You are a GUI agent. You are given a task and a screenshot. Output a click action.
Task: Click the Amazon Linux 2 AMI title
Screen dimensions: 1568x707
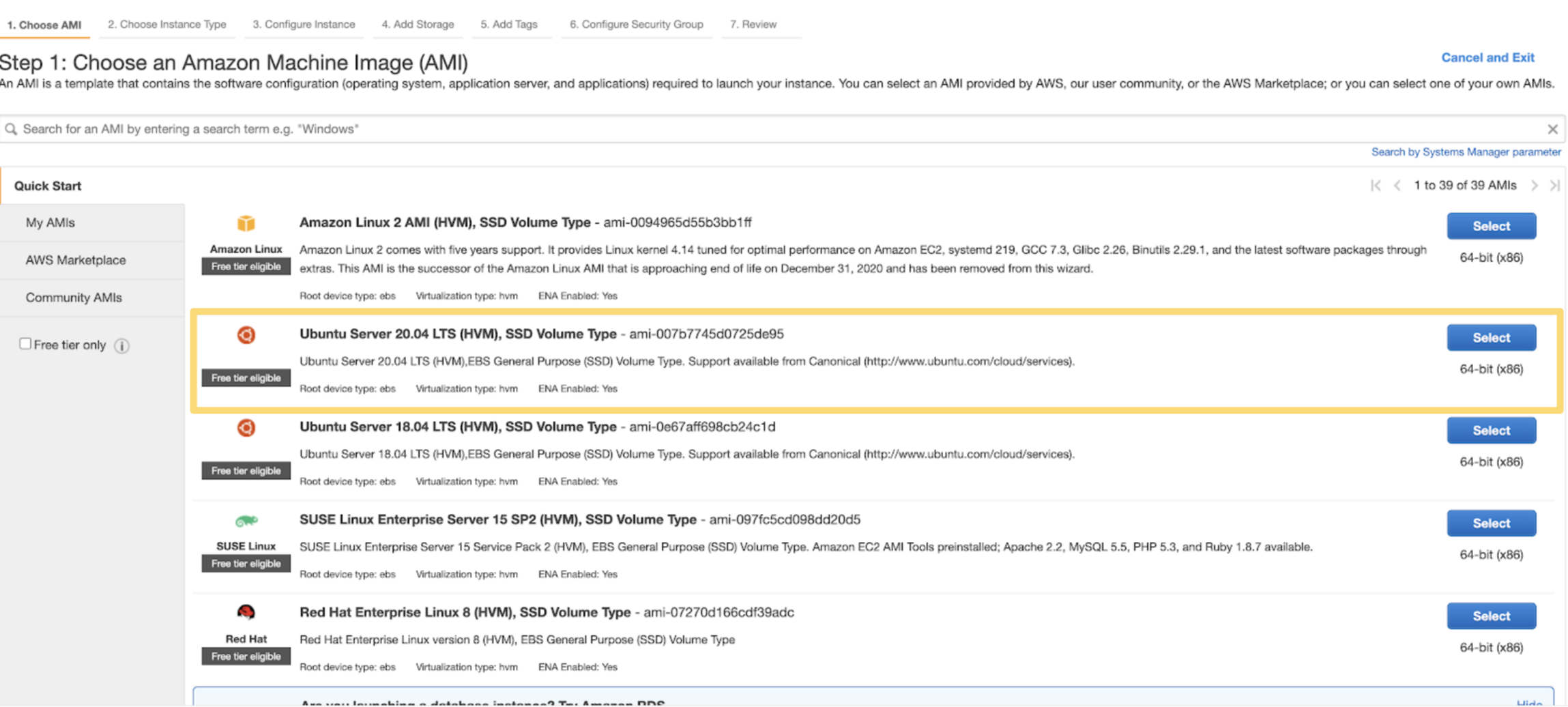coord(445,222)
